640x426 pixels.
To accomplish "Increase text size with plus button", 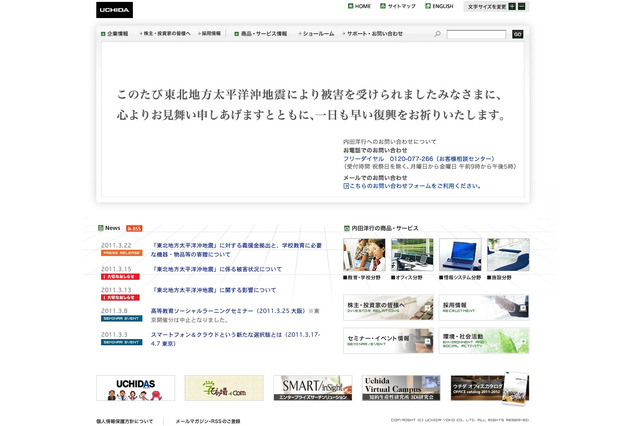I will coord(512,7).
